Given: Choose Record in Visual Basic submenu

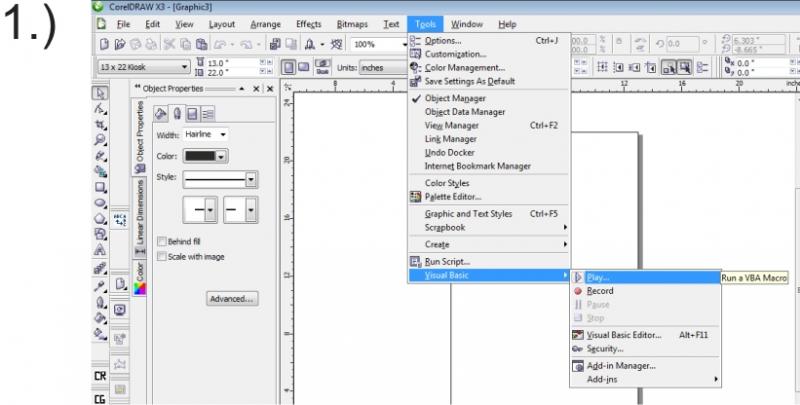Looking at the screenshot, I should pos(645,291).
